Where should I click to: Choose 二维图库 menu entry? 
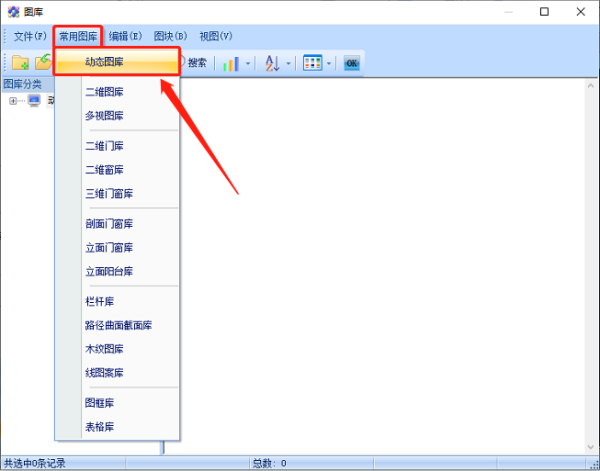point(105,92)
